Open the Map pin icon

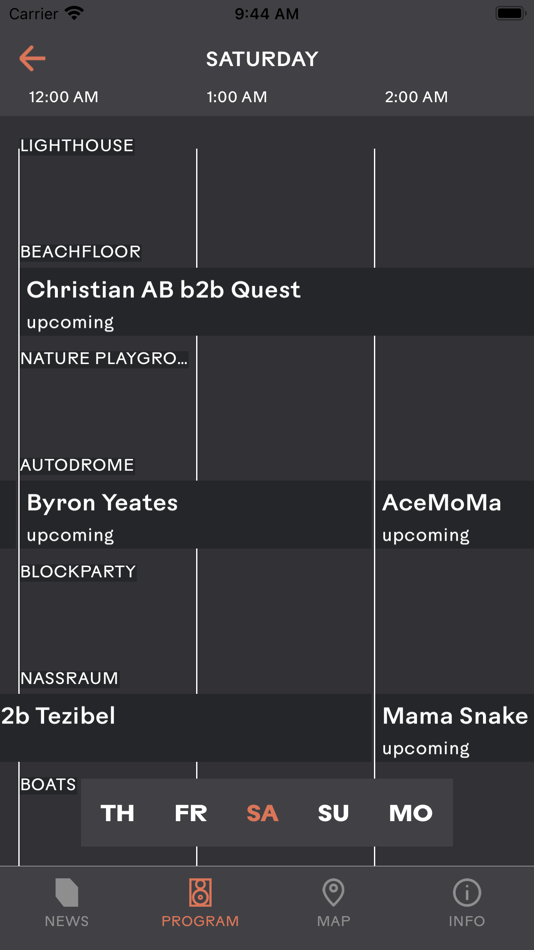pos(333,892)
